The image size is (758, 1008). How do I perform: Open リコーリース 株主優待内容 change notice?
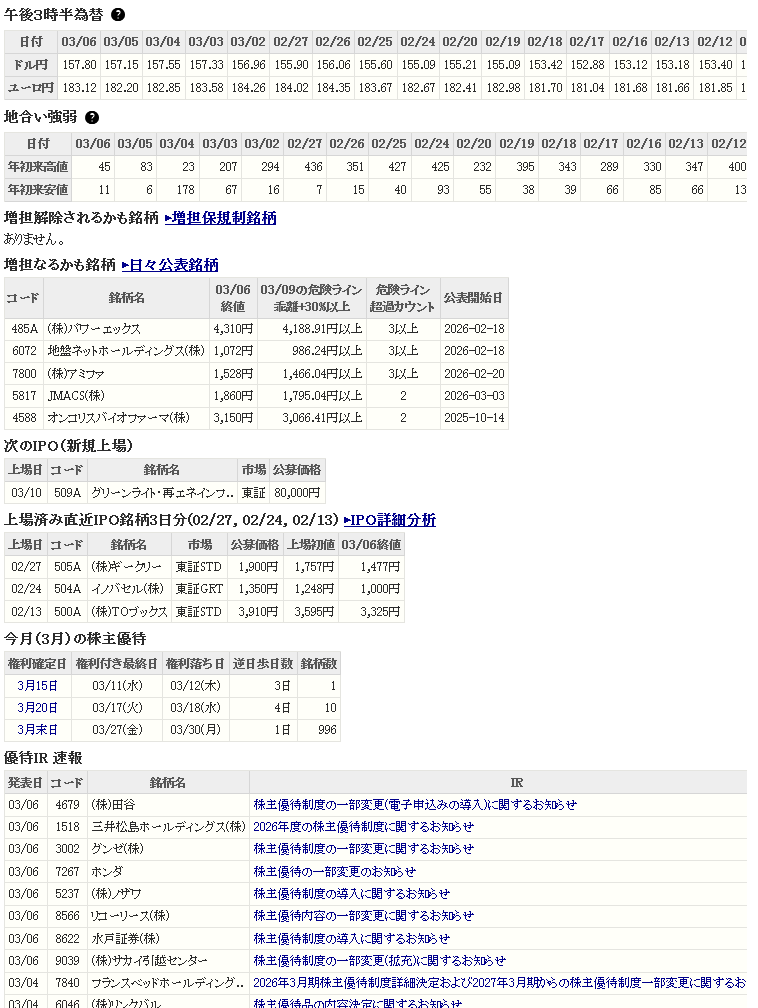point(363,916)
